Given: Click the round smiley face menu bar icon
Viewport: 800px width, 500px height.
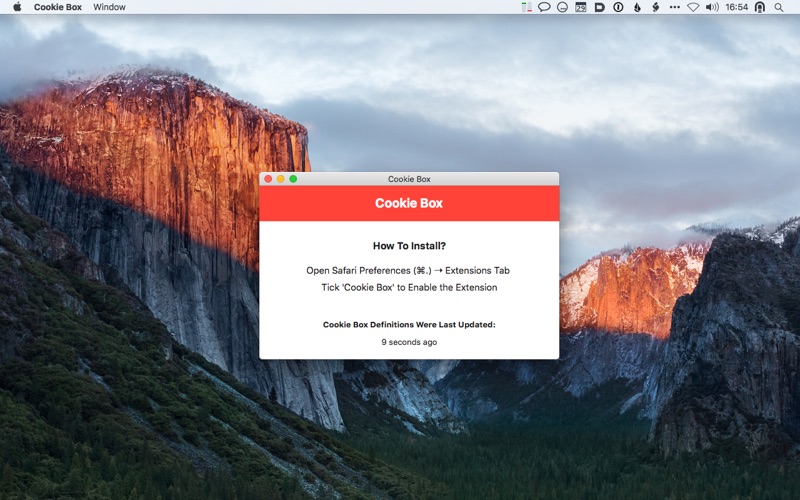Looking at the screenshot, I should pos(562,7).
